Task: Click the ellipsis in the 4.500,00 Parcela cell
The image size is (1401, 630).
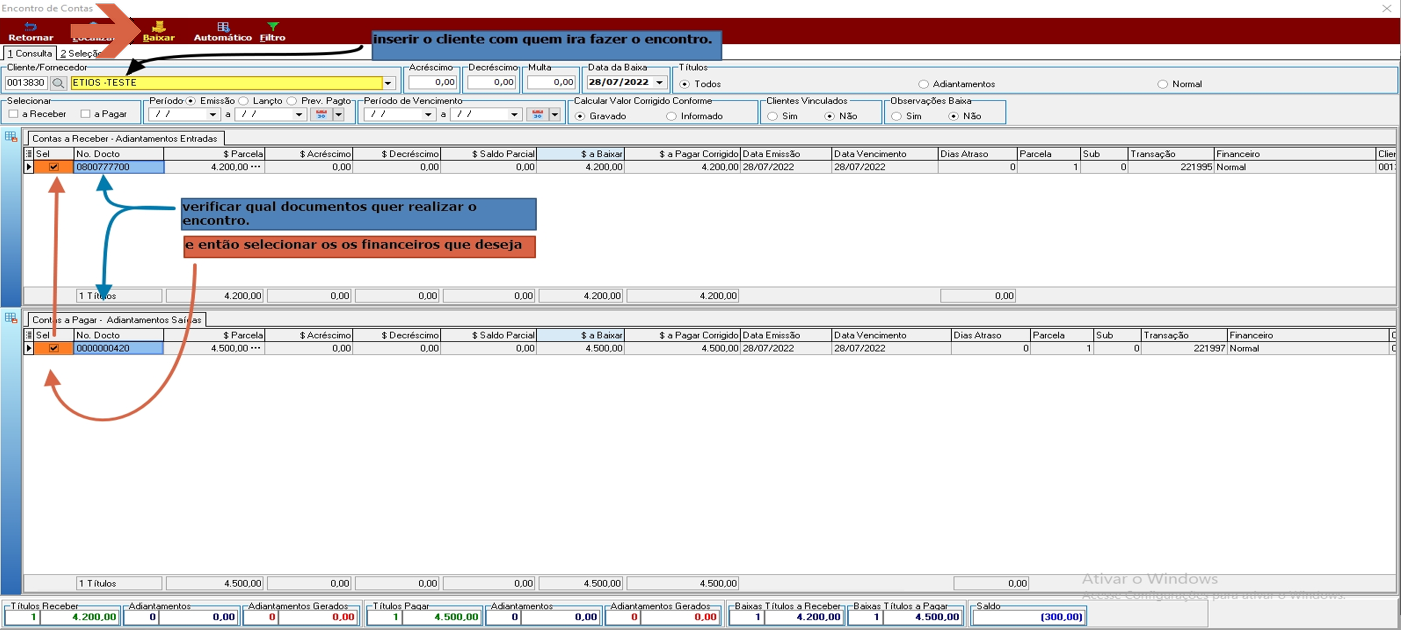Action: (256, 349)
